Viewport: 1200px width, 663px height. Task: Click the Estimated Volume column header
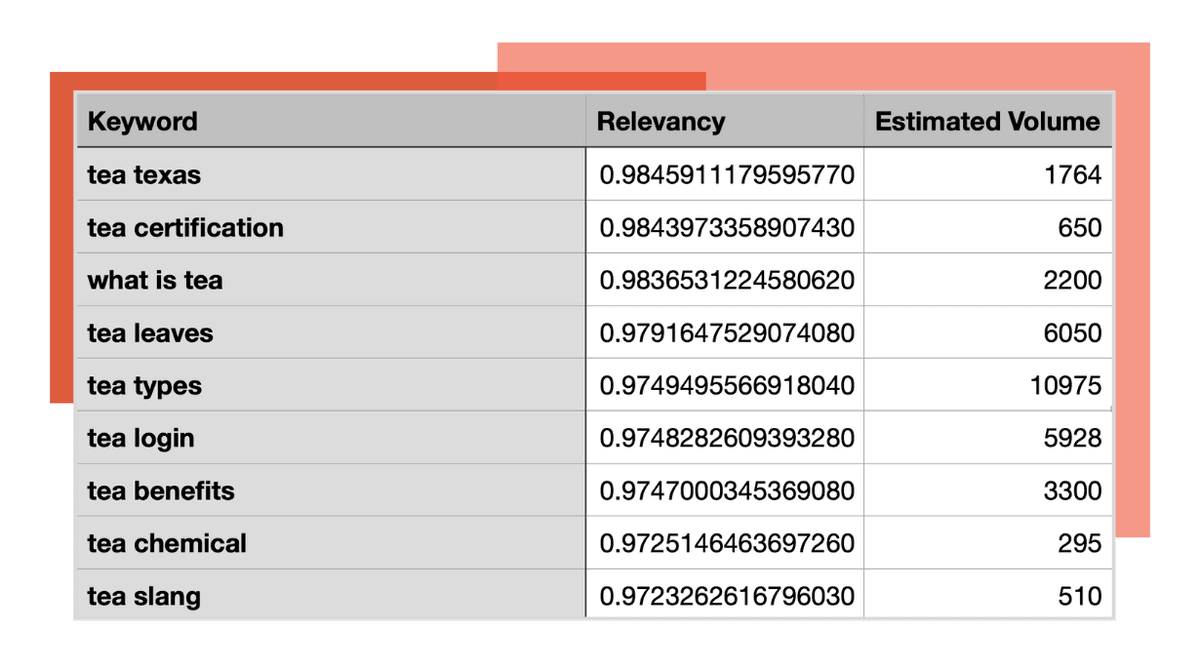click(987, 122)
